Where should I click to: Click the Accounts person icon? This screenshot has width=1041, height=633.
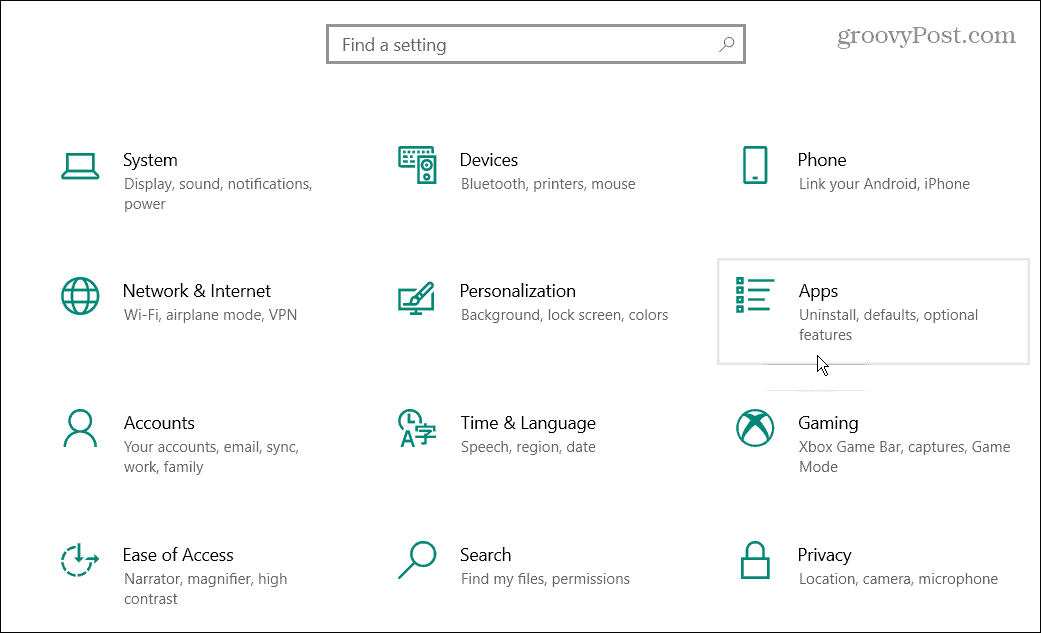pos(80,428)
